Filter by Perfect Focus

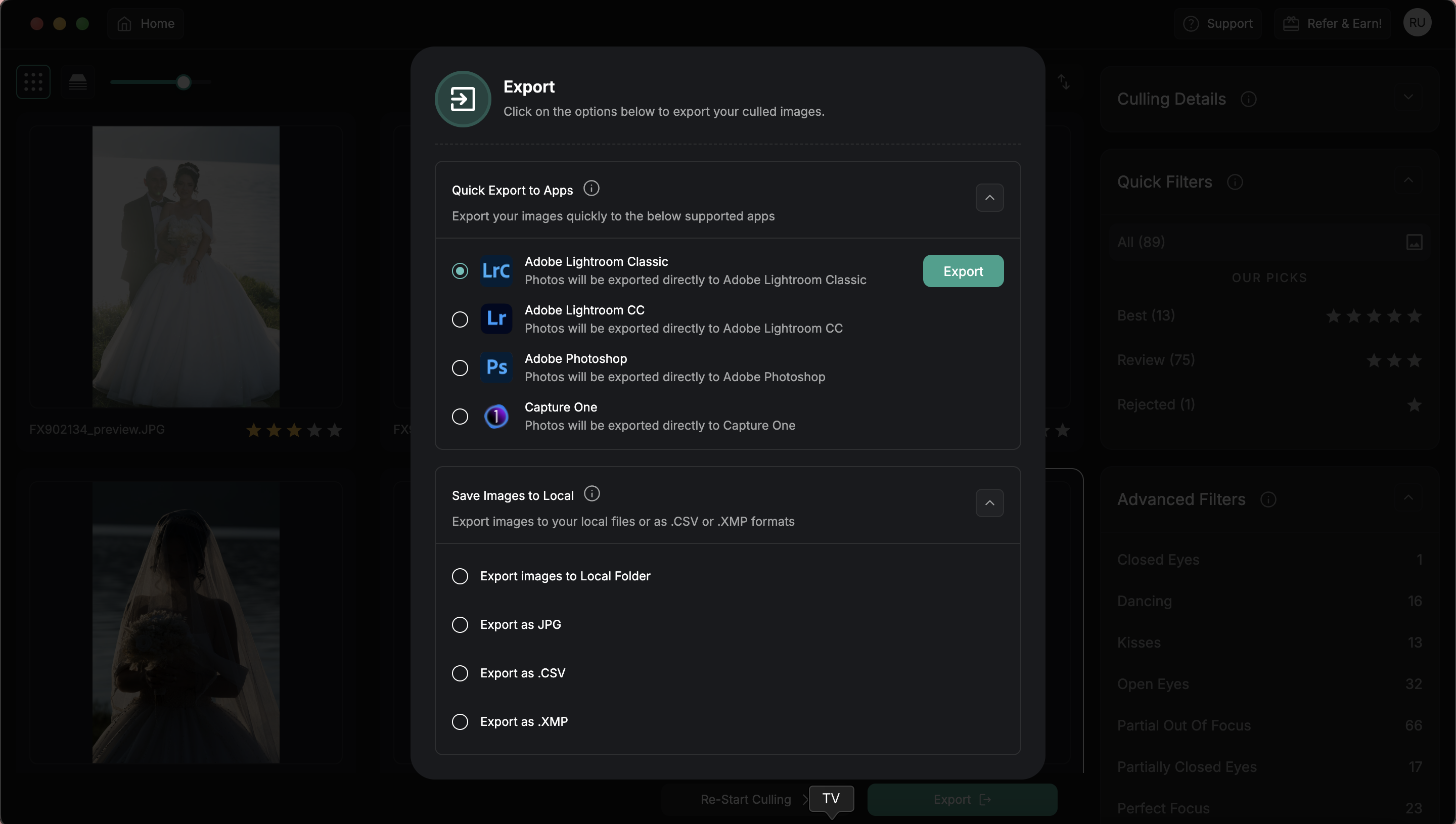pyautogui.click(x=1269, y=808)
